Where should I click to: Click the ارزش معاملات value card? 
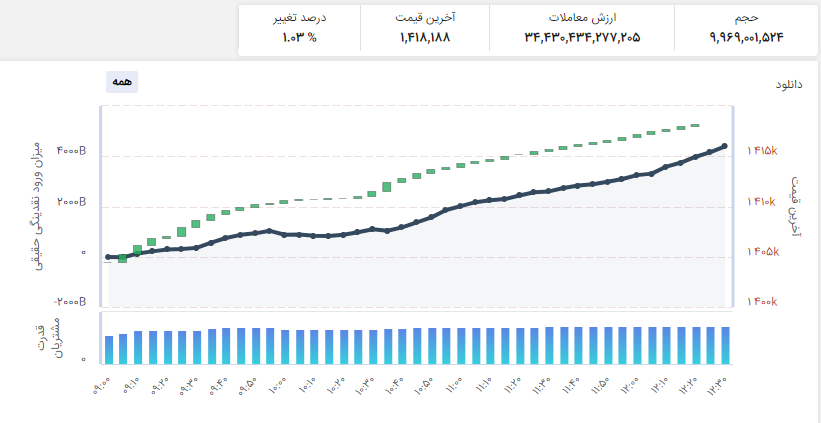click(582, 28)
